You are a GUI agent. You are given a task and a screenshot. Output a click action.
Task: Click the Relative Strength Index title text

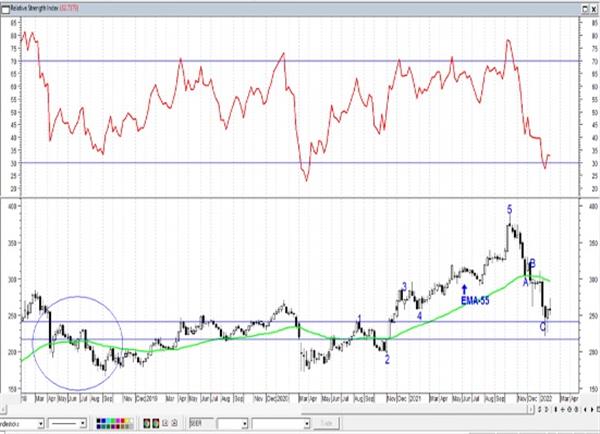tap(34, 8)
